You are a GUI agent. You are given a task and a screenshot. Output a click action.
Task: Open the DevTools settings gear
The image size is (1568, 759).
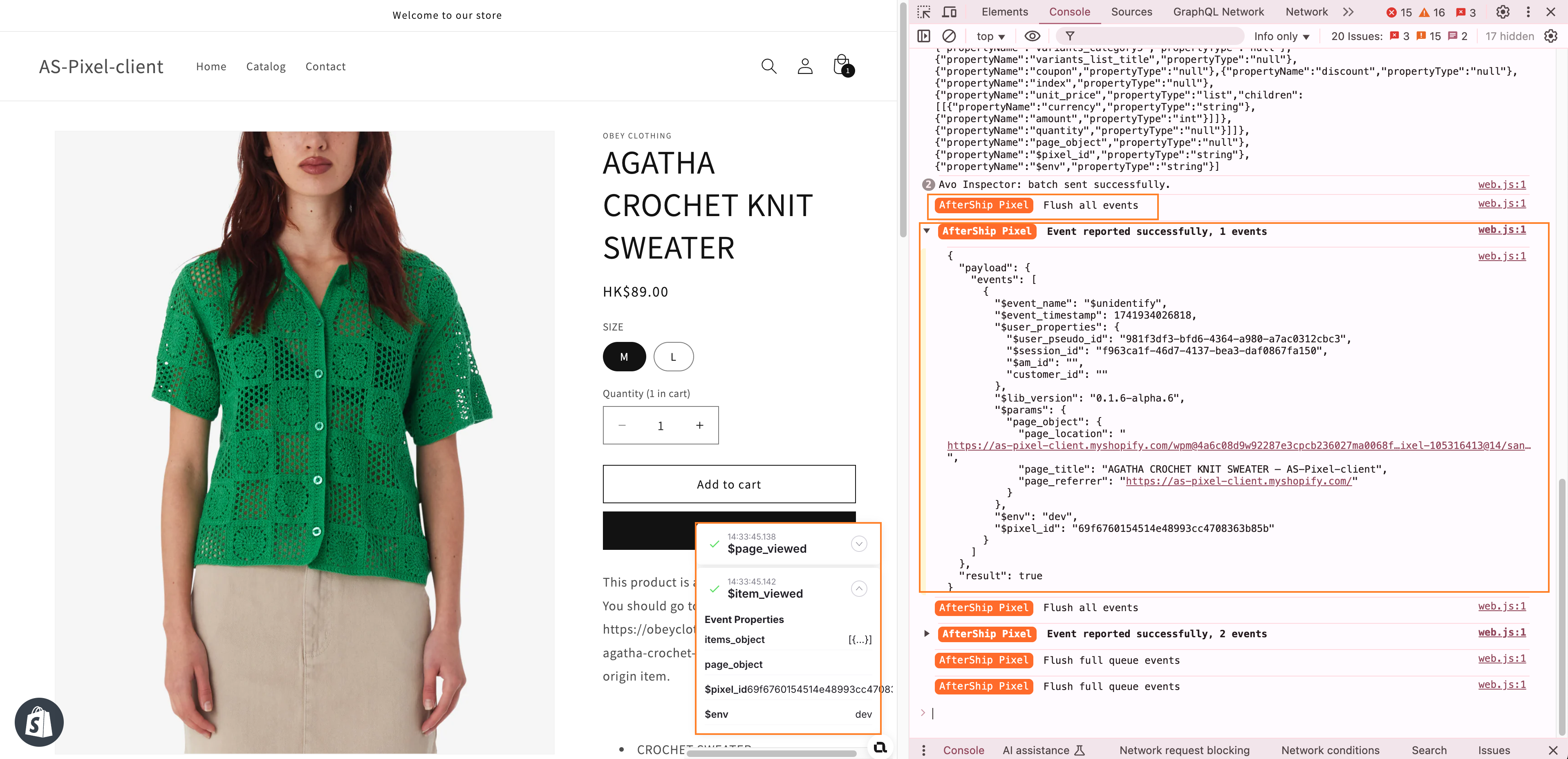coord(1502,11)
